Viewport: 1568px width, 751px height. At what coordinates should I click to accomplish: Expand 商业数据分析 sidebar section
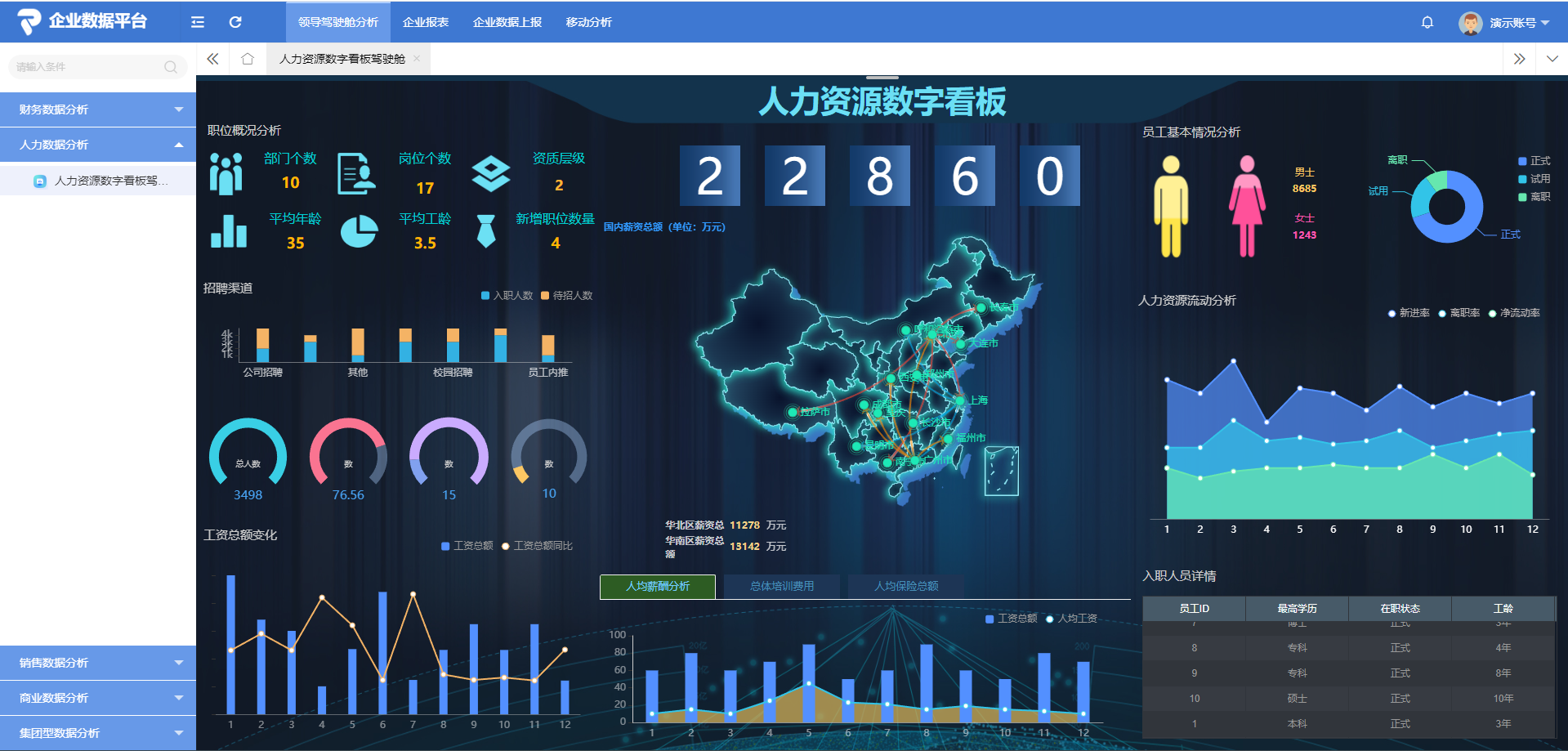click(98, 698)
